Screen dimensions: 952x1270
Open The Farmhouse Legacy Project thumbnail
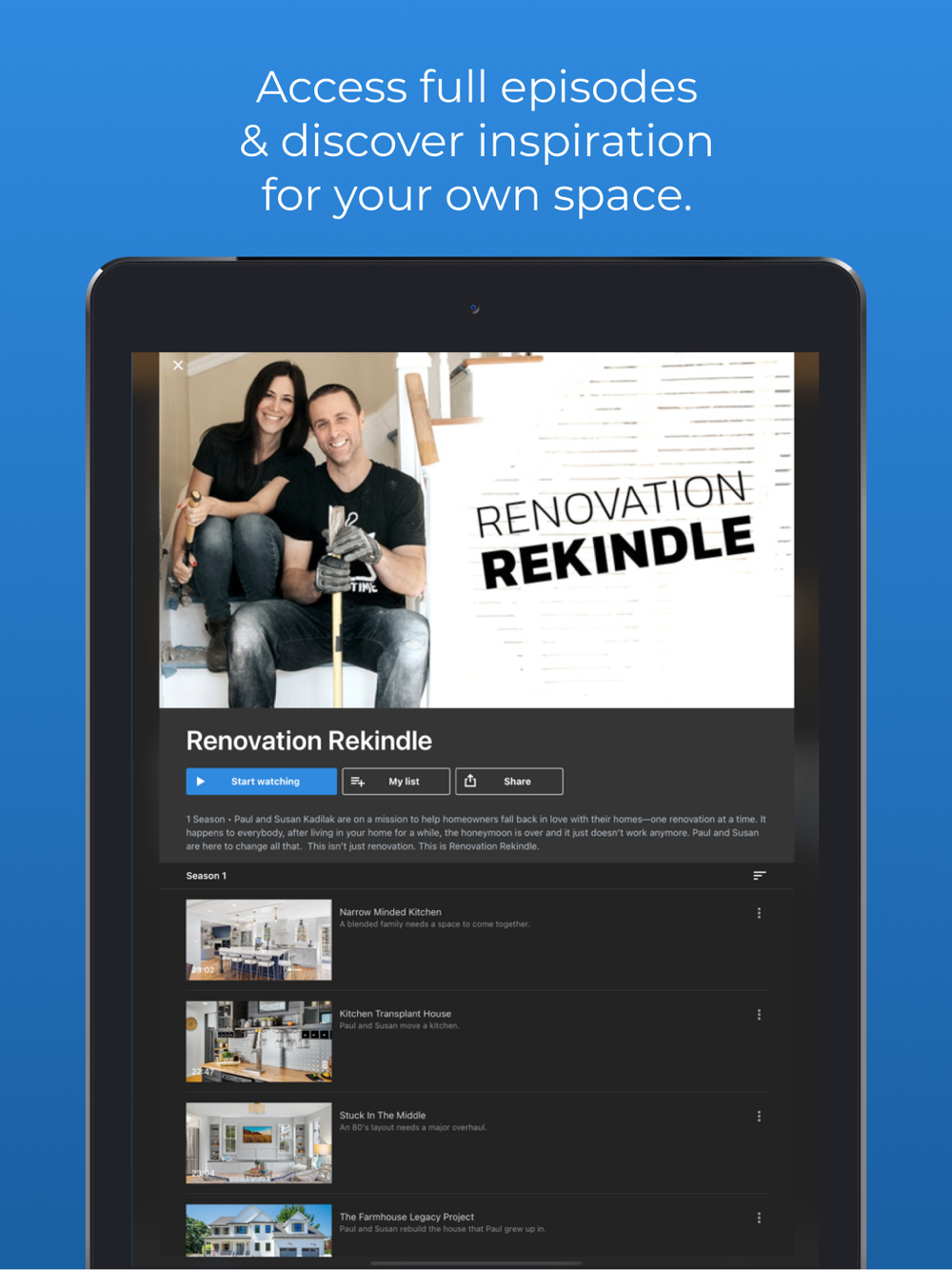pos(259,1231)
